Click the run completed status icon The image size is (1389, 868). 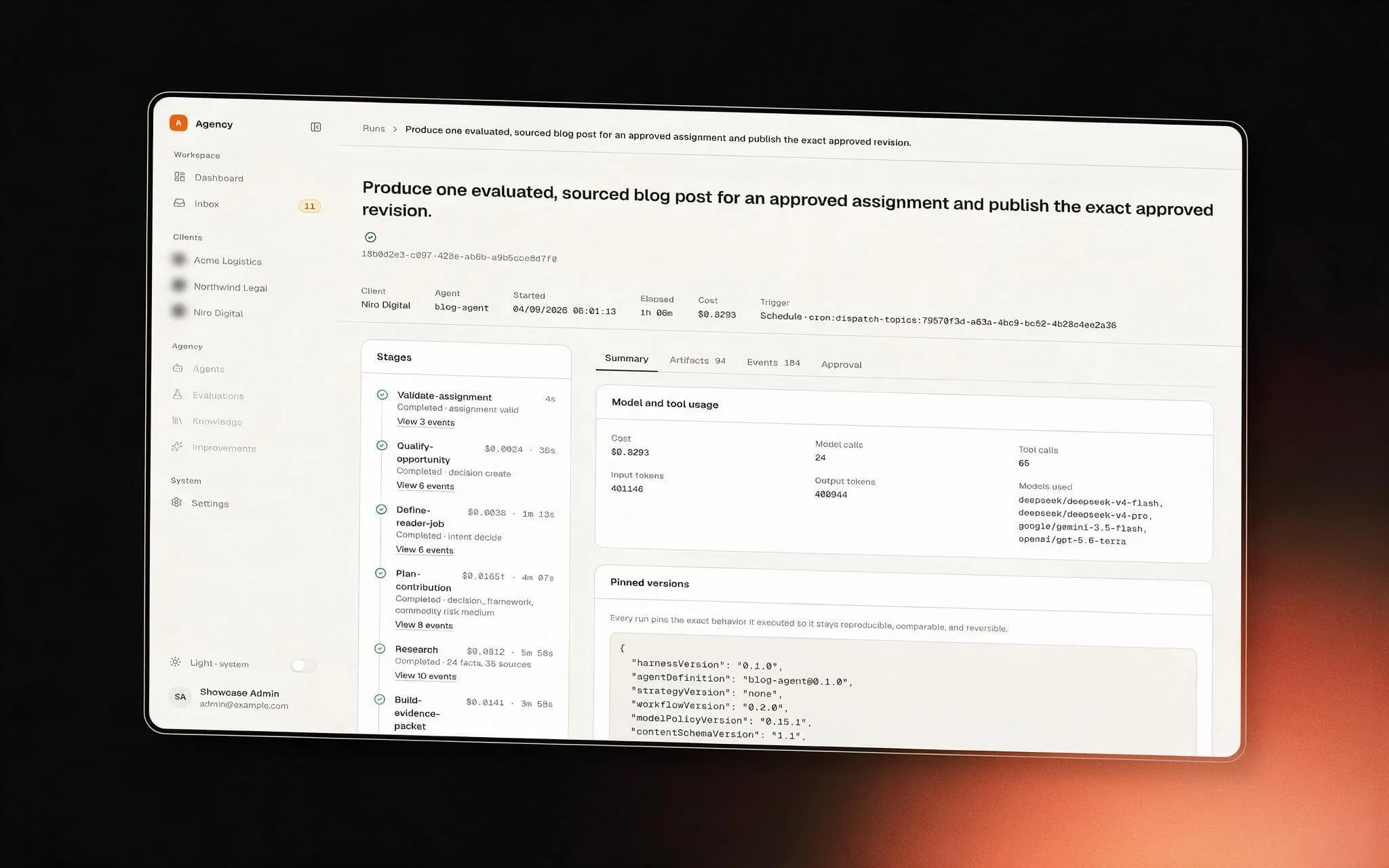pyautogui.click(x=370, y=237)
